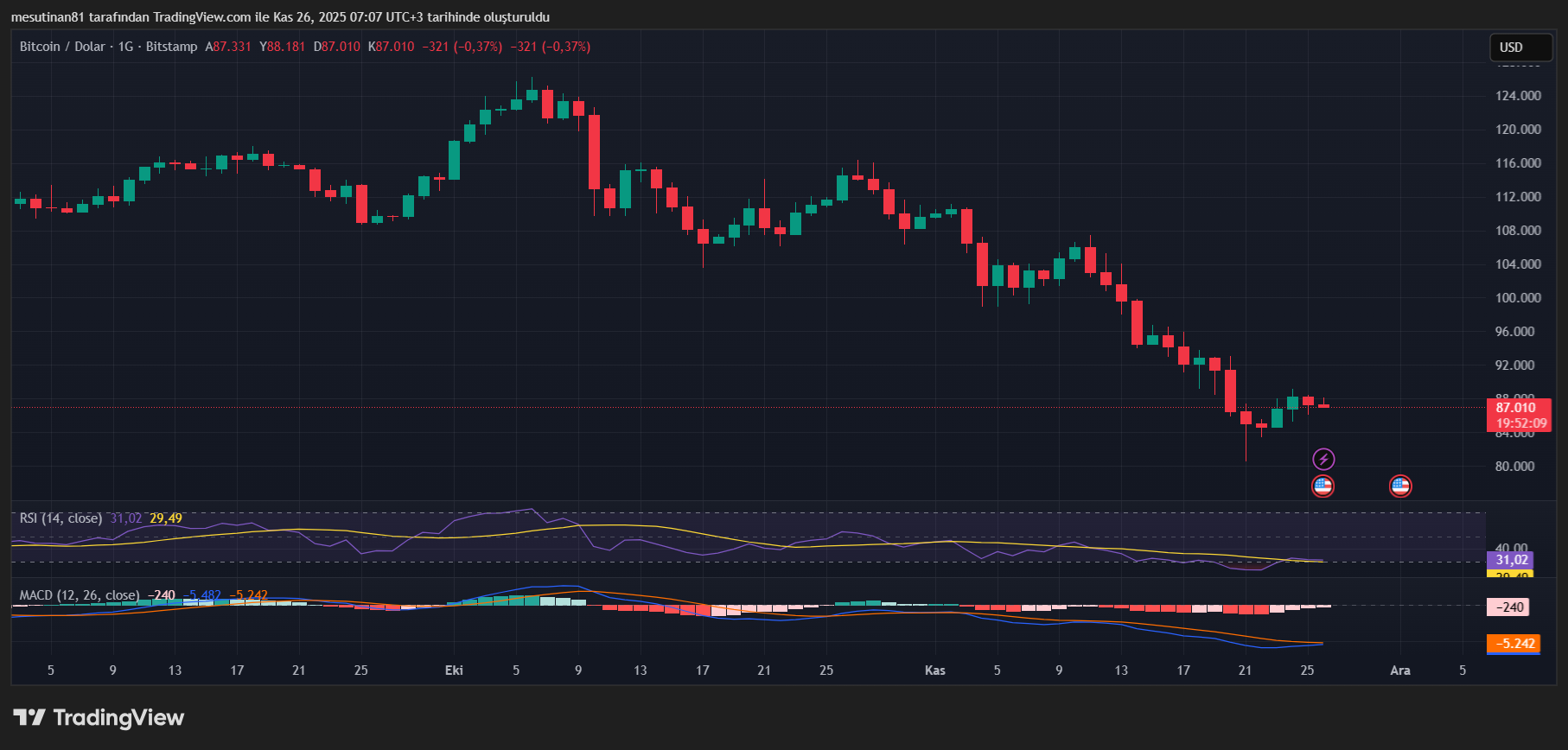Click the orange -5.242 MACD signal tag
Viewport: 1568px width, 750px height.
pyautogui.click(x=1514, y=644)
